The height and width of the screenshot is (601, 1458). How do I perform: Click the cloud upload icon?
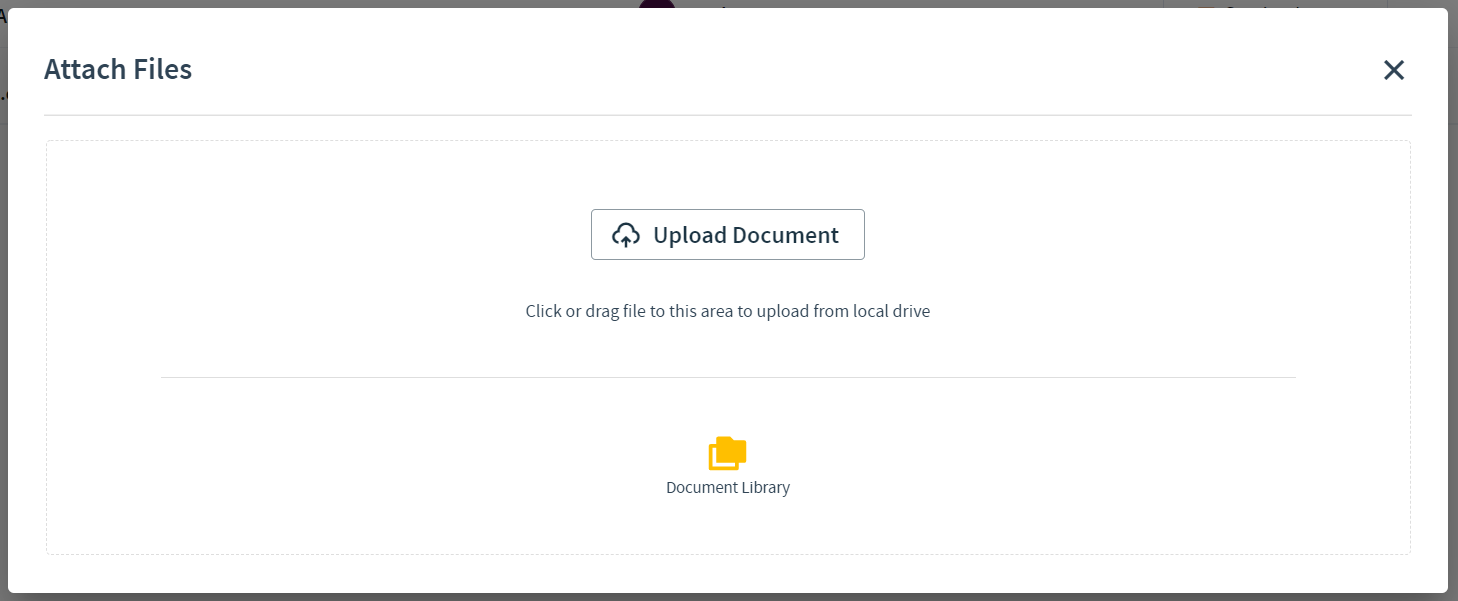click(626, 235)
